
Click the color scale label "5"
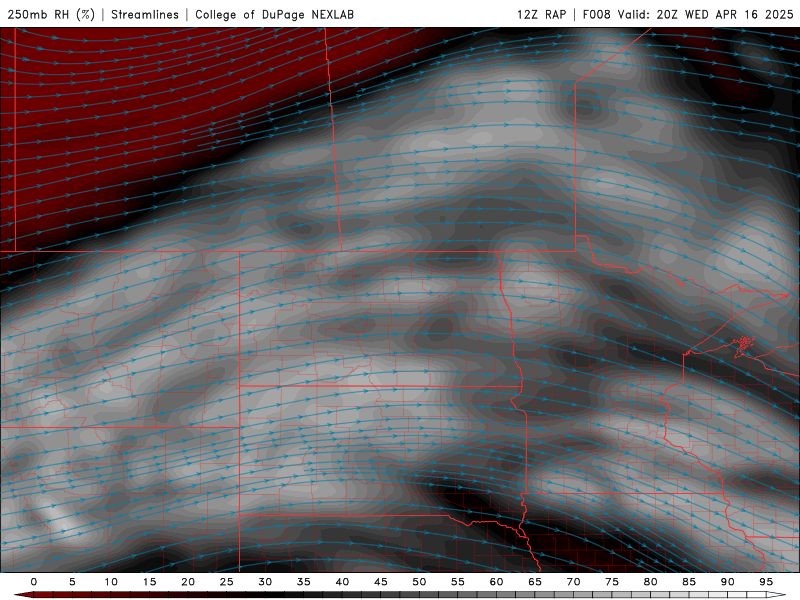72,582
